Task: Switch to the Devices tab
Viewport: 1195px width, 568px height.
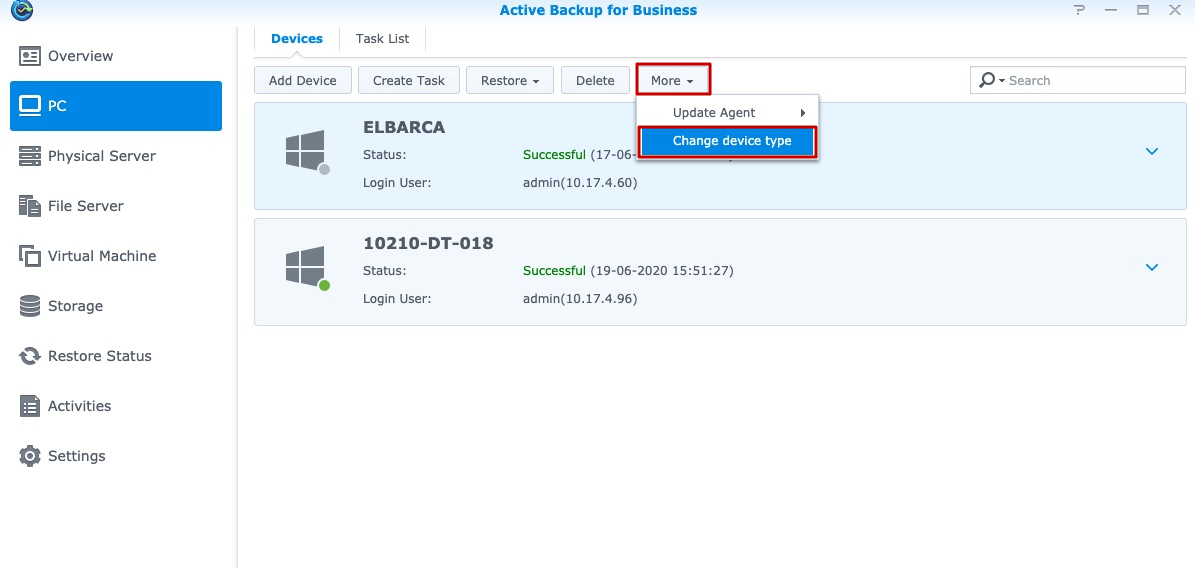Action: pyautogui.click(x=297, y=39)
